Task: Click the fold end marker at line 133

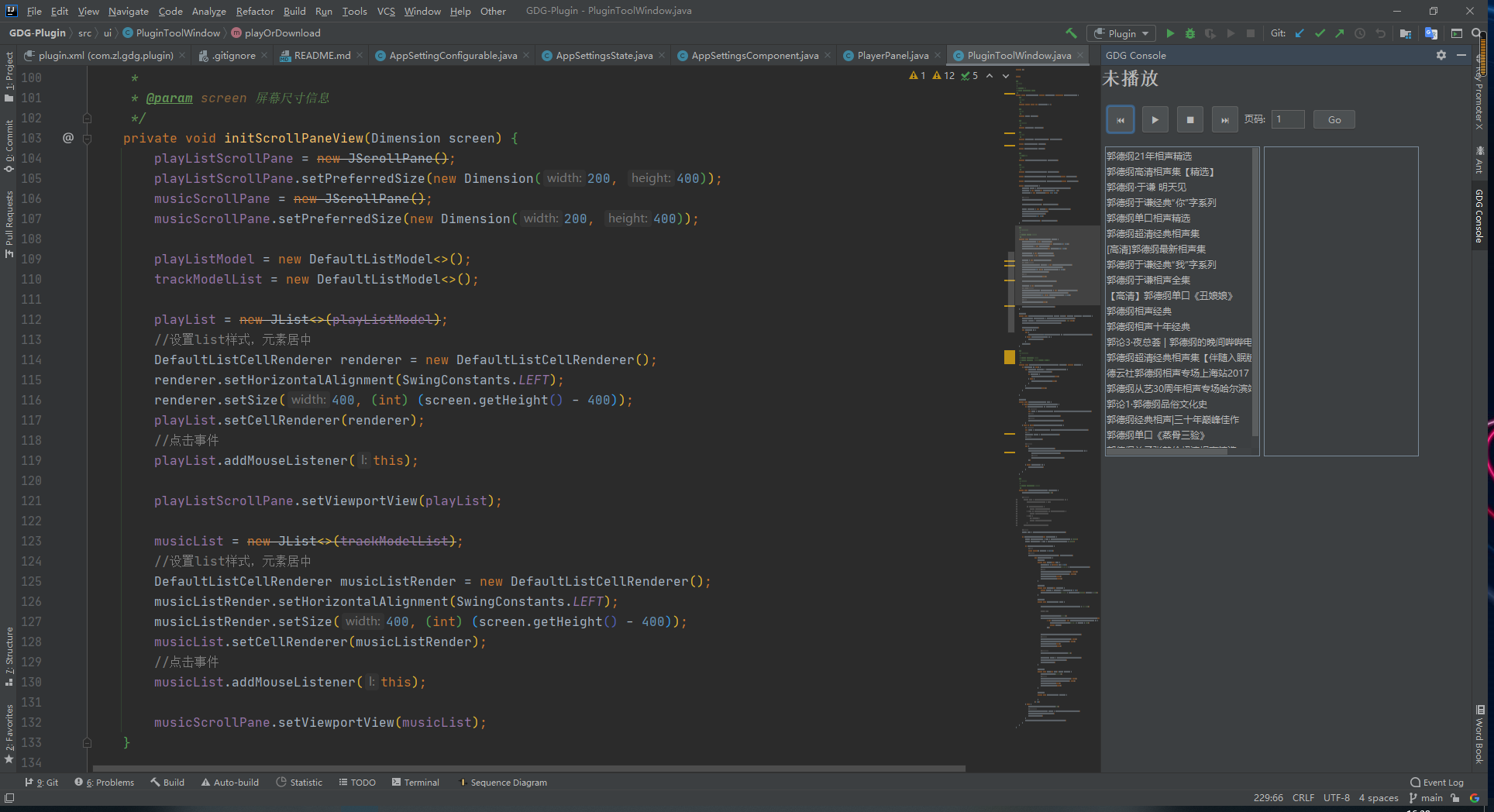Action: click(87, 742)
